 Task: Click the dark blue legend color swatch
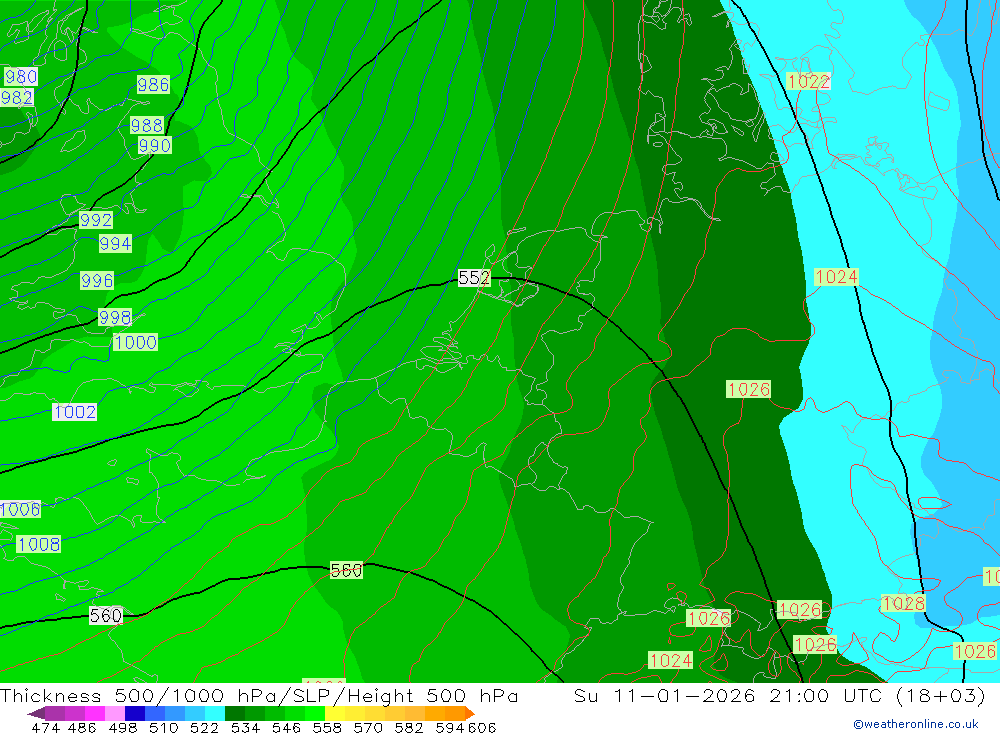coord(135,713)
